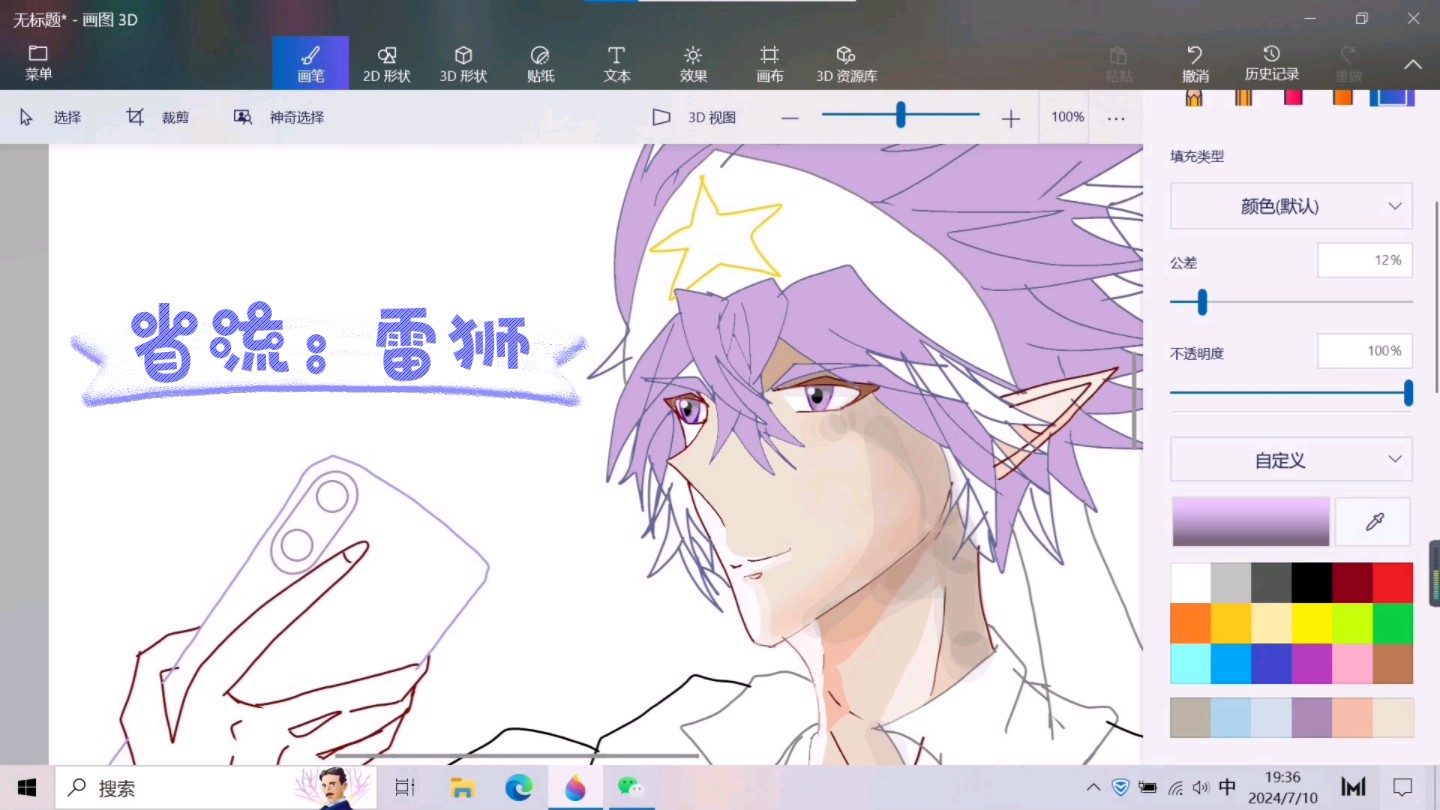This screenshot has width=1440, height=810.
Task: Activate the 裁剪 crop tool
Action: click(158, 117)
